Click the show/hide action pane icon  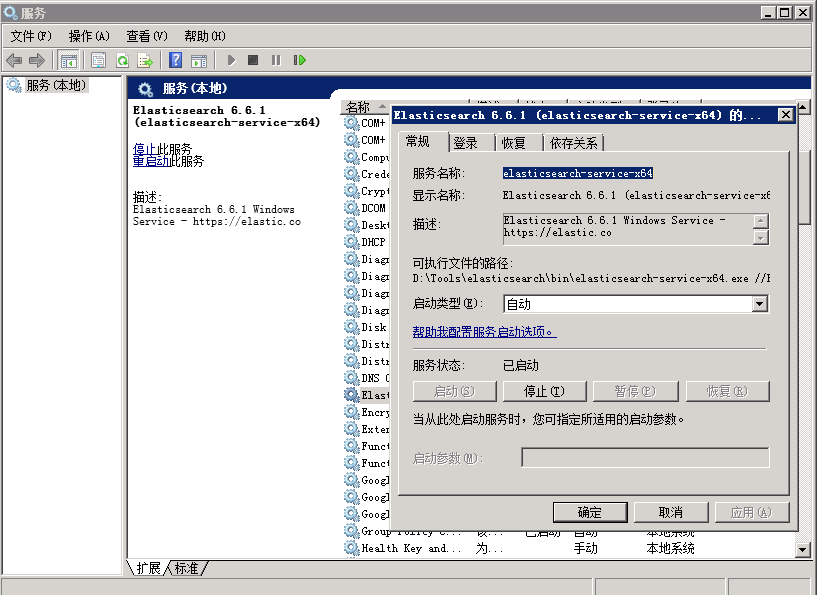199,60
